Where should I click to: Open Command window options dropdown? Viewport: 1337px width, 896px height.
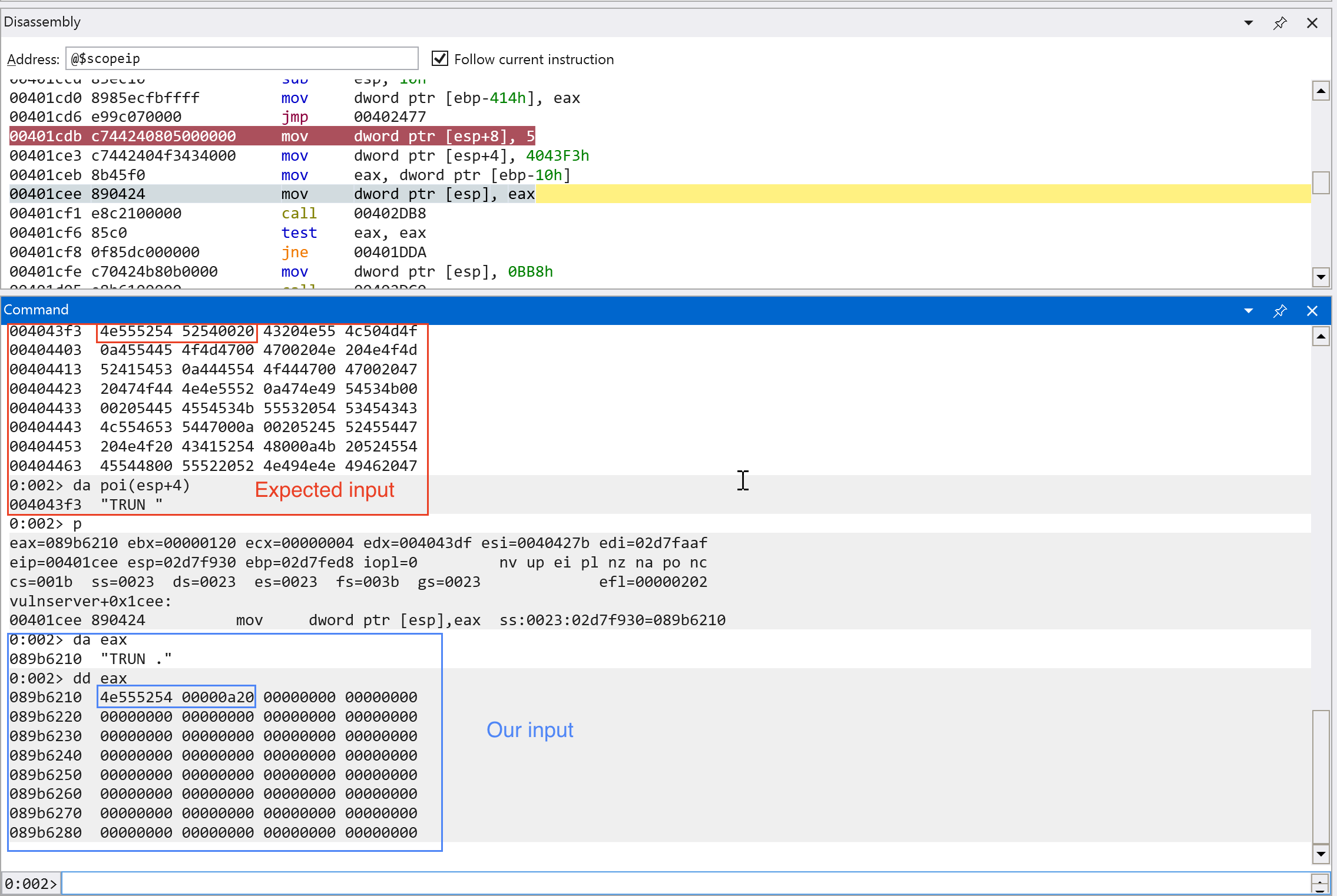click(x=1248, y=311)
